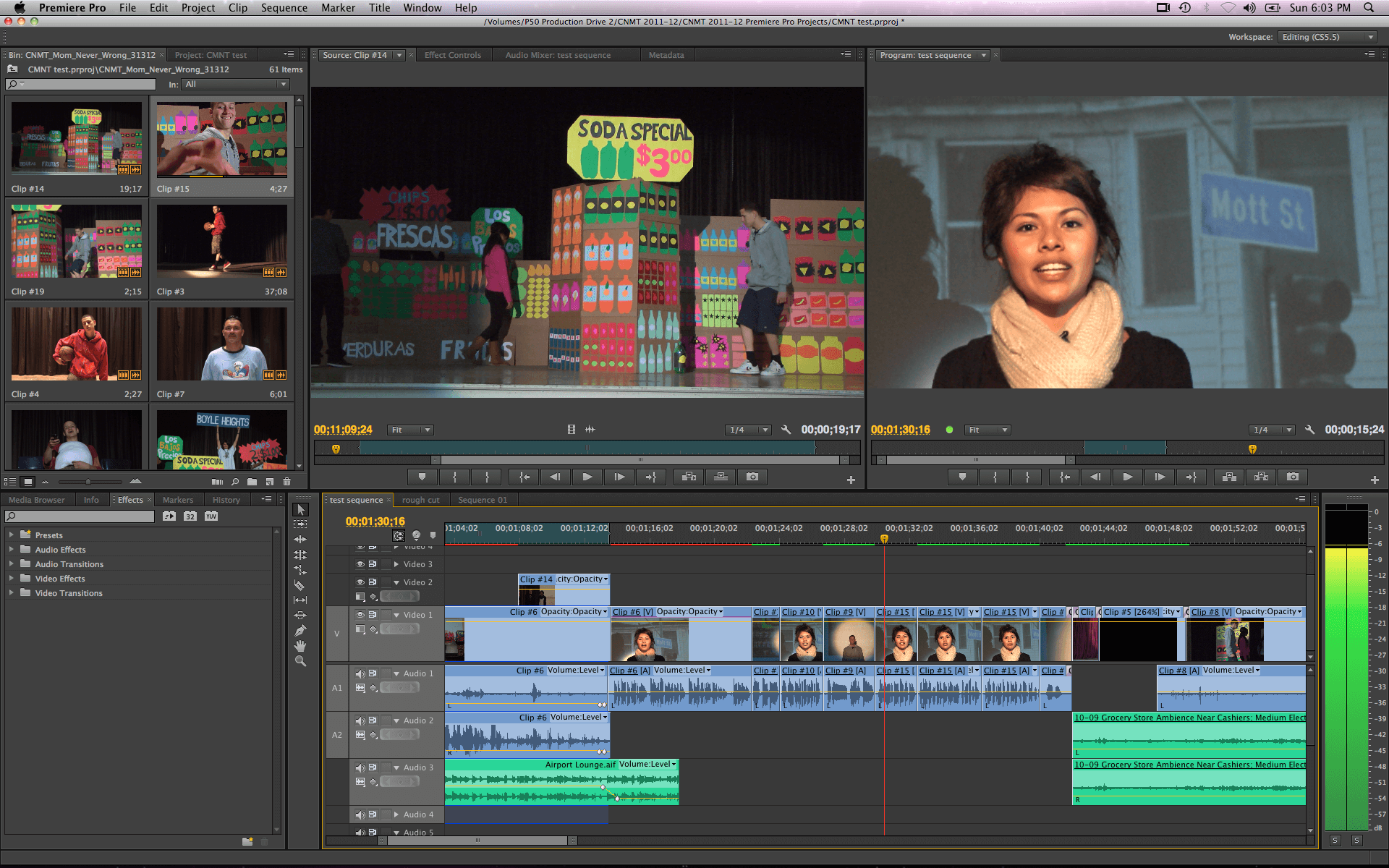Switch to the rough cut timeline tab

tap(422, 500)
